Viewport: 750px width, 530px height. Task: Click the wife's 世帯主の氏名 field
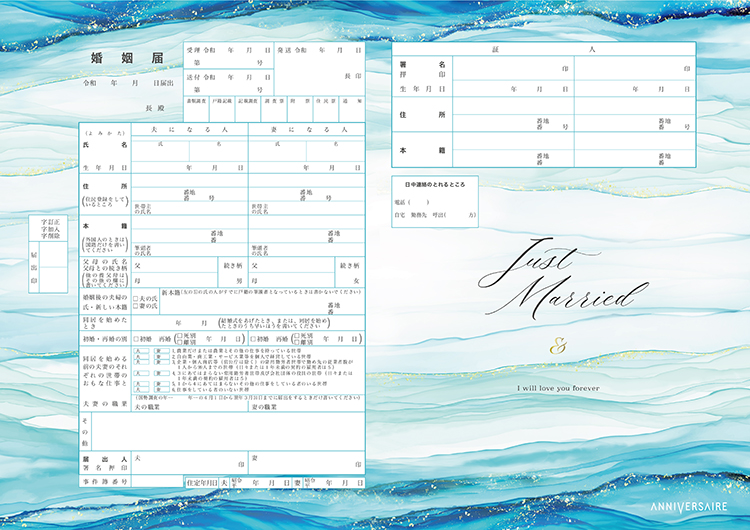307,208
